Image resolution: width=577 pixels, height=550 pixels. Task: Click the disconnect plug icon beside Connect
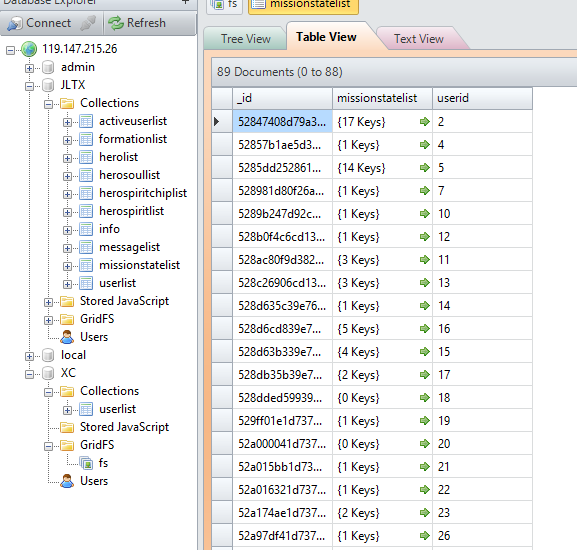[x=88, y=23]
